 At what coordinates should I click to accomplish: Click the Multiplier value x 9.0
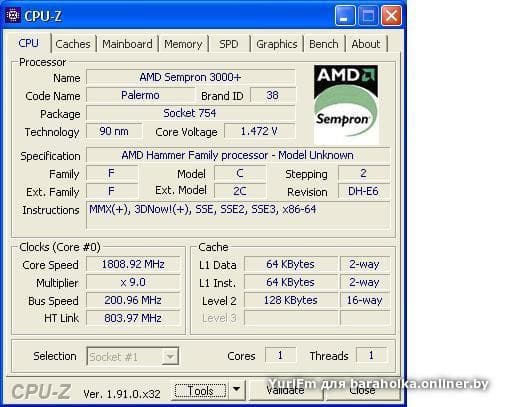[x=133, y=282]
